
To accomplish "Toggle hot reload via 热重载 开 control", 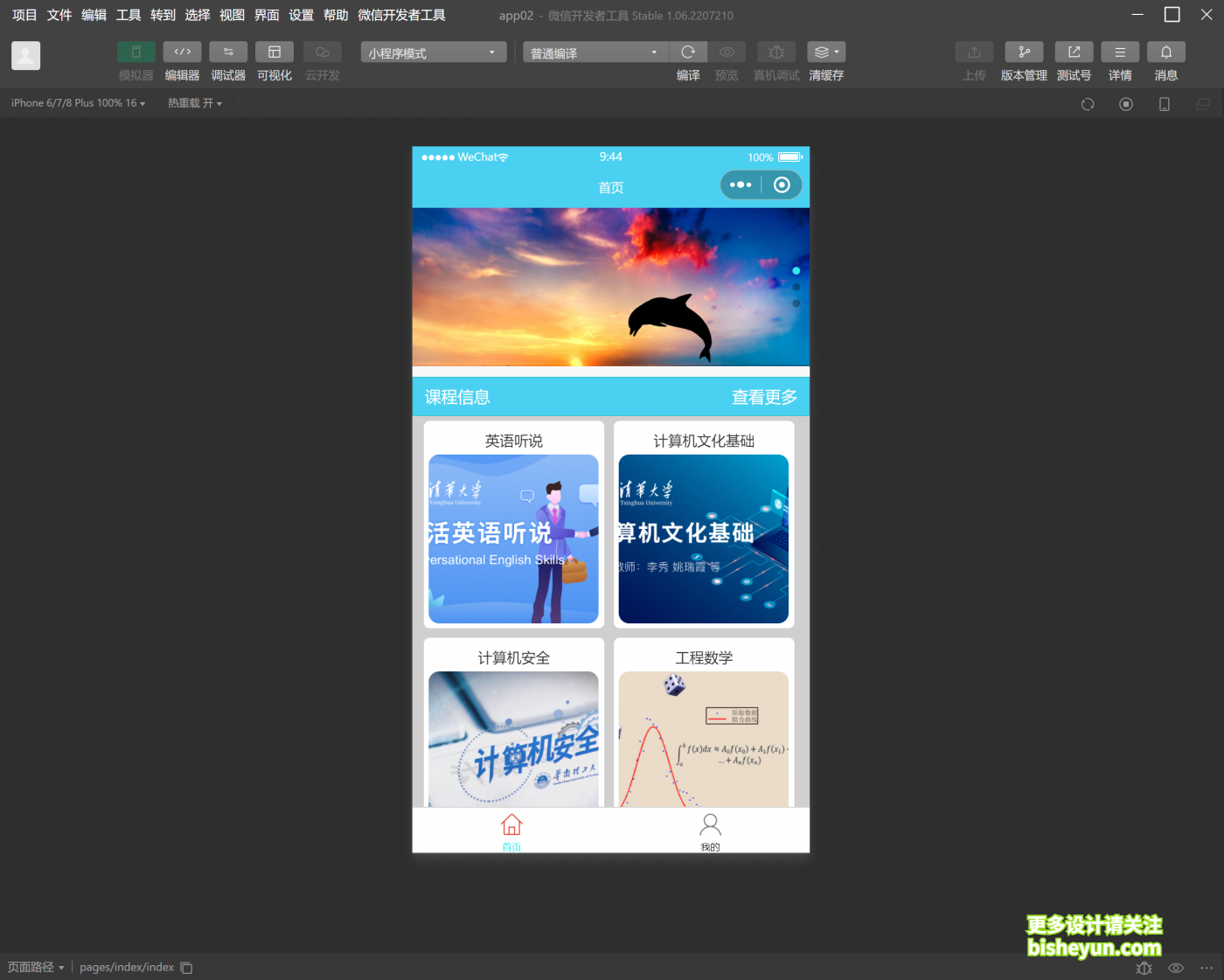I will tap(194, 102).
